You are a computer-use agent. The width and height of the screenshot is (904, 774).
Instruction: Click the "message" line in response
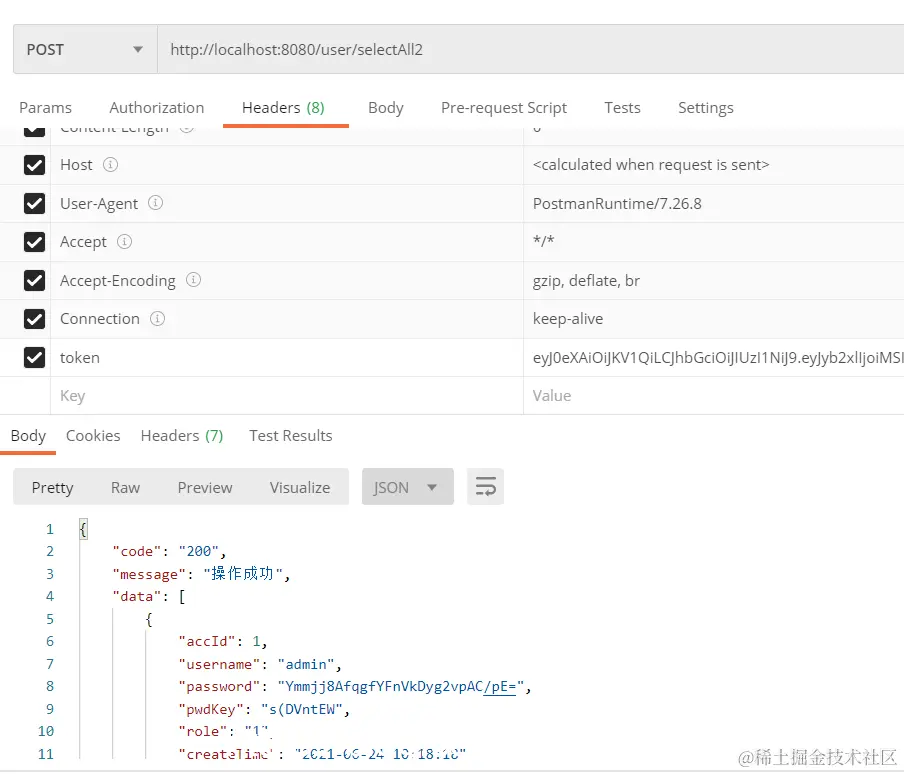[x=201, y=574]
